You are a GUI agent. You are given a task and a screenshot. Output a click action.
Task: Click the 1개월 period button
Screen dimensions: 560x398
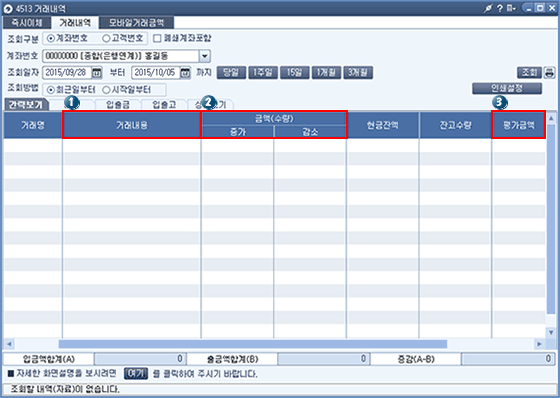pos(326,73)
